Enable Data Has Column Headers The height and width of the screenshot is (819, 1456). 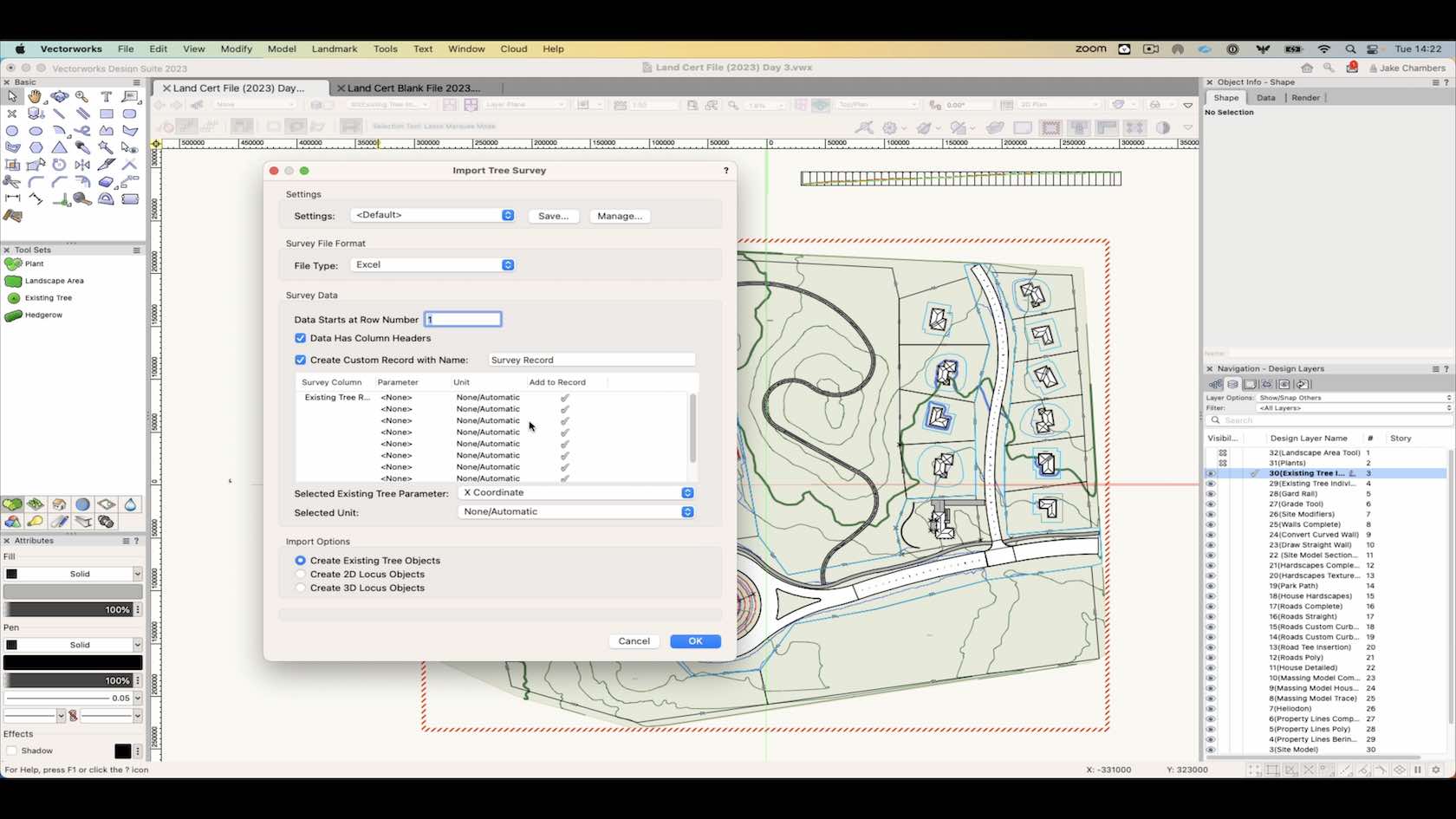coord(300,338)
